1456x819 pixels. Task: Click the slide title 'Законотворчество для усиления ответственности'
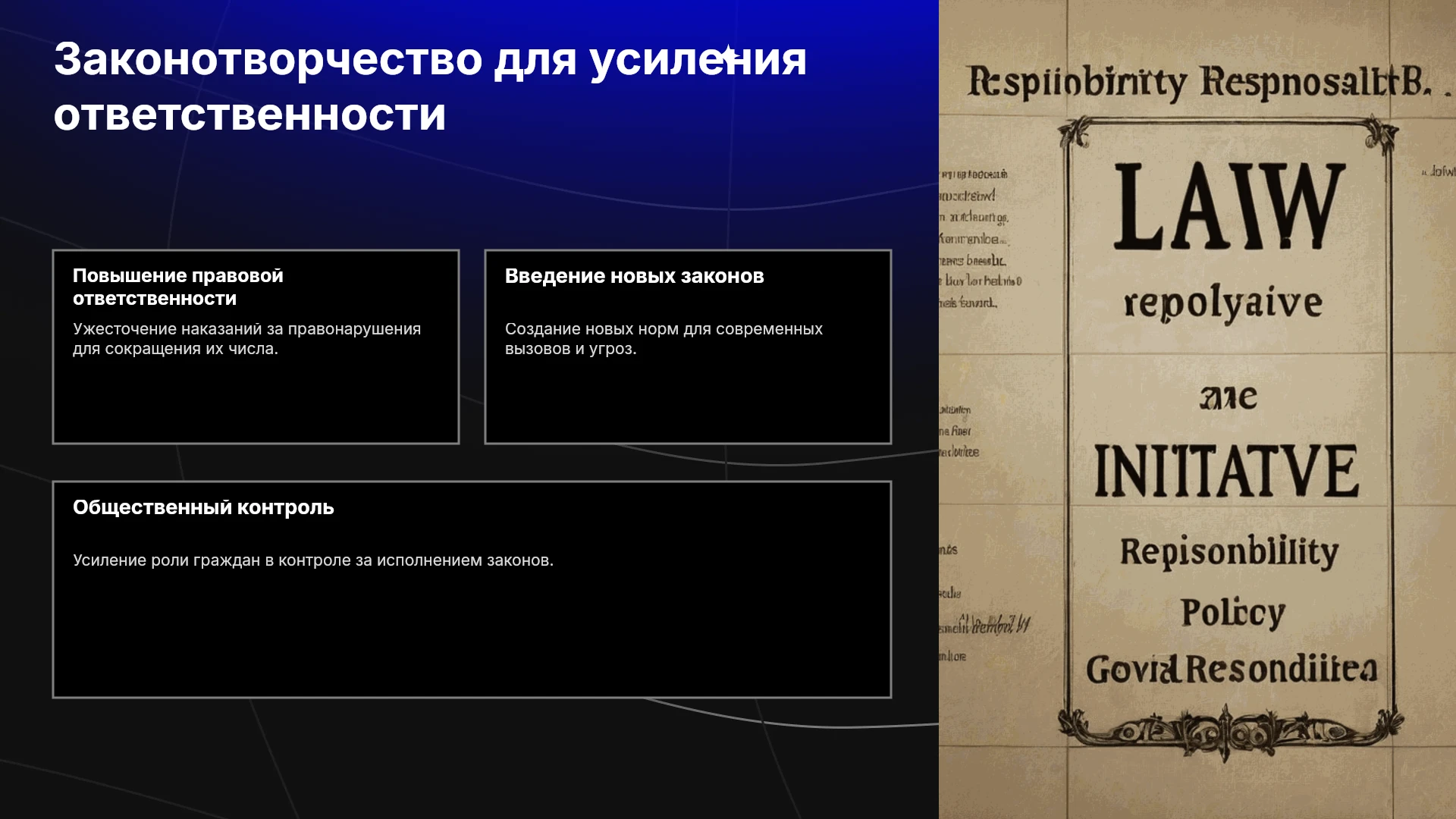point(430,86)
